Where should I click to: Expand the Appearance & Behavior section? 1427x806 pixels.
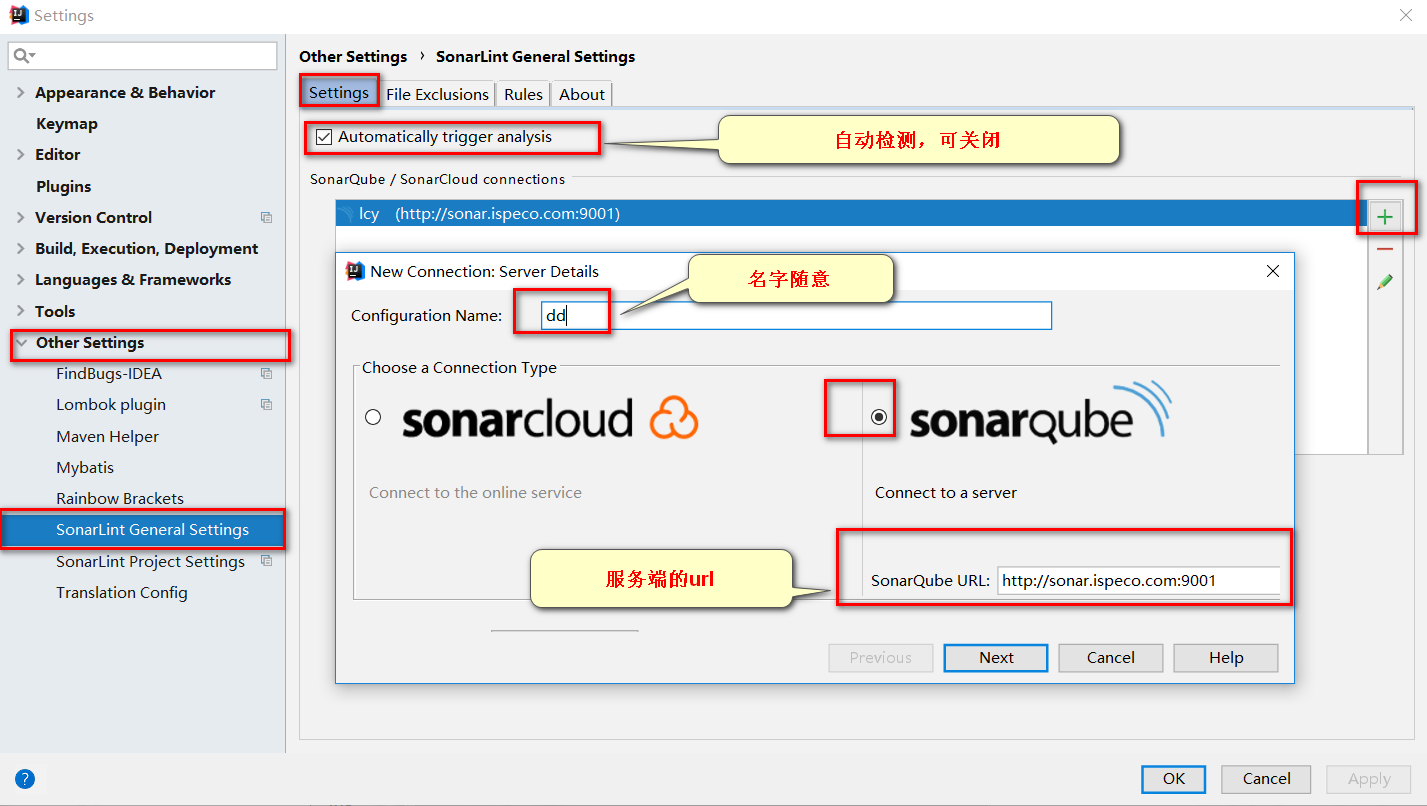tap(21, 92)
